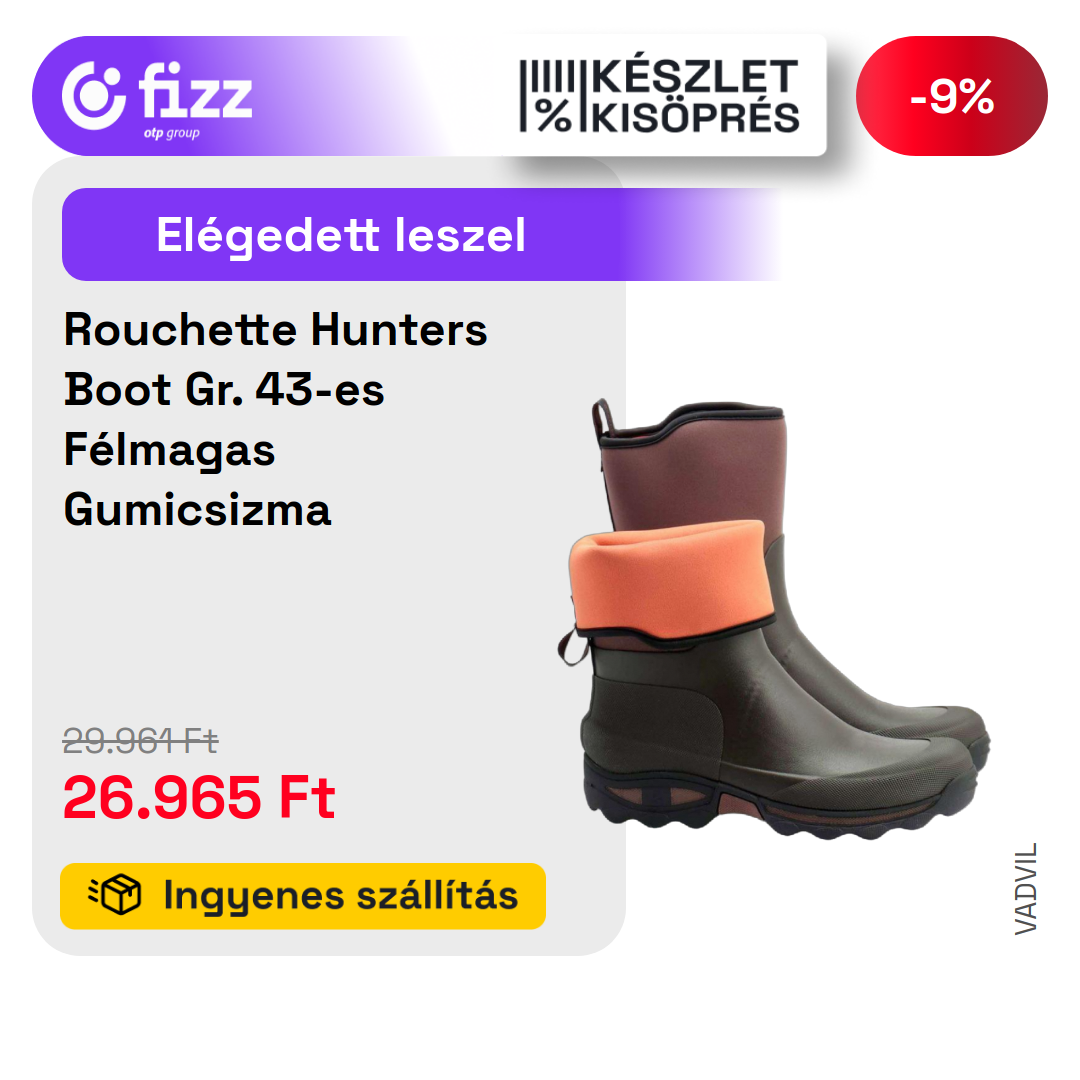
Task: Click the Ingyenes szállítás yellow button
Action: coord(303,895)
